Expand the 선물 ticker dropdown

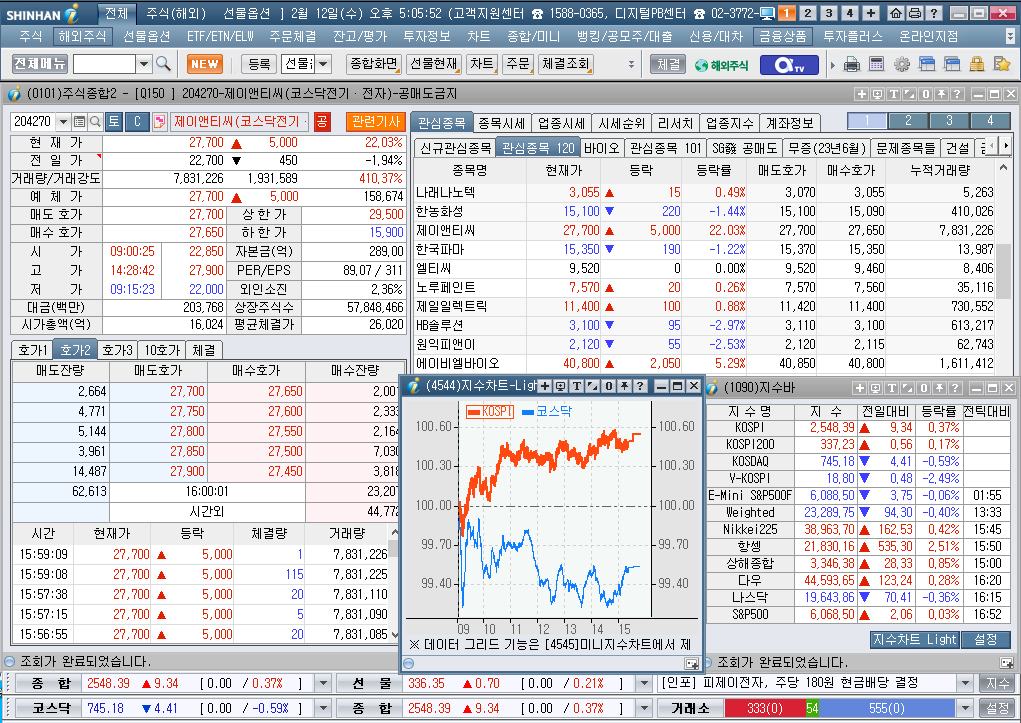tap(644, 683)
